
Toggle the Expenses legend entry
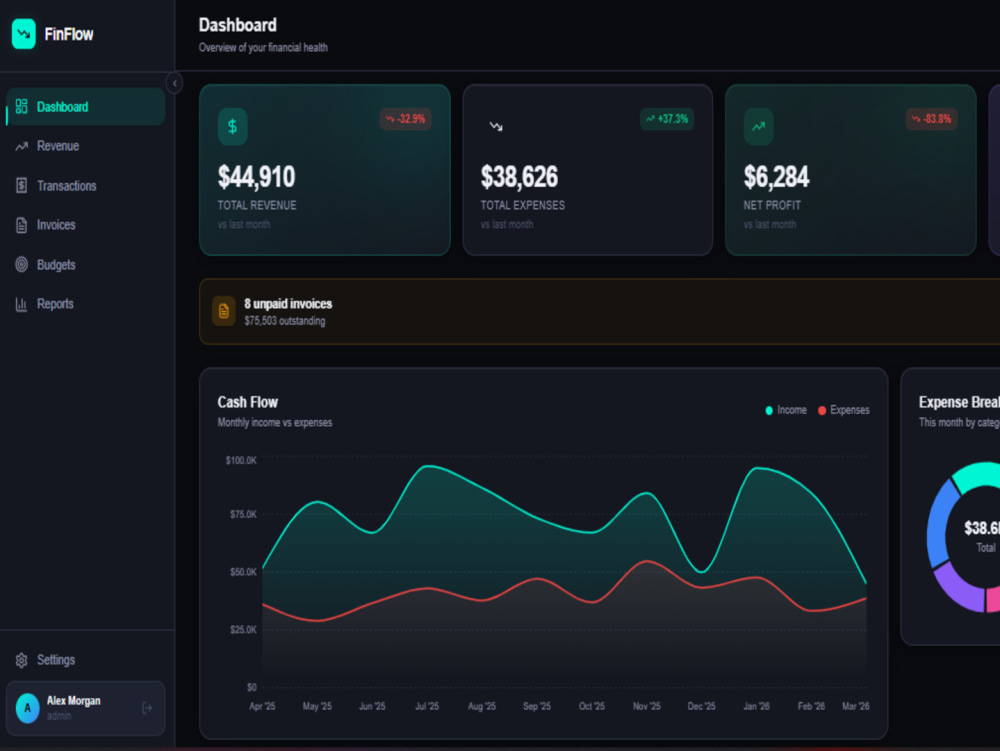click(x=844, y=410)
